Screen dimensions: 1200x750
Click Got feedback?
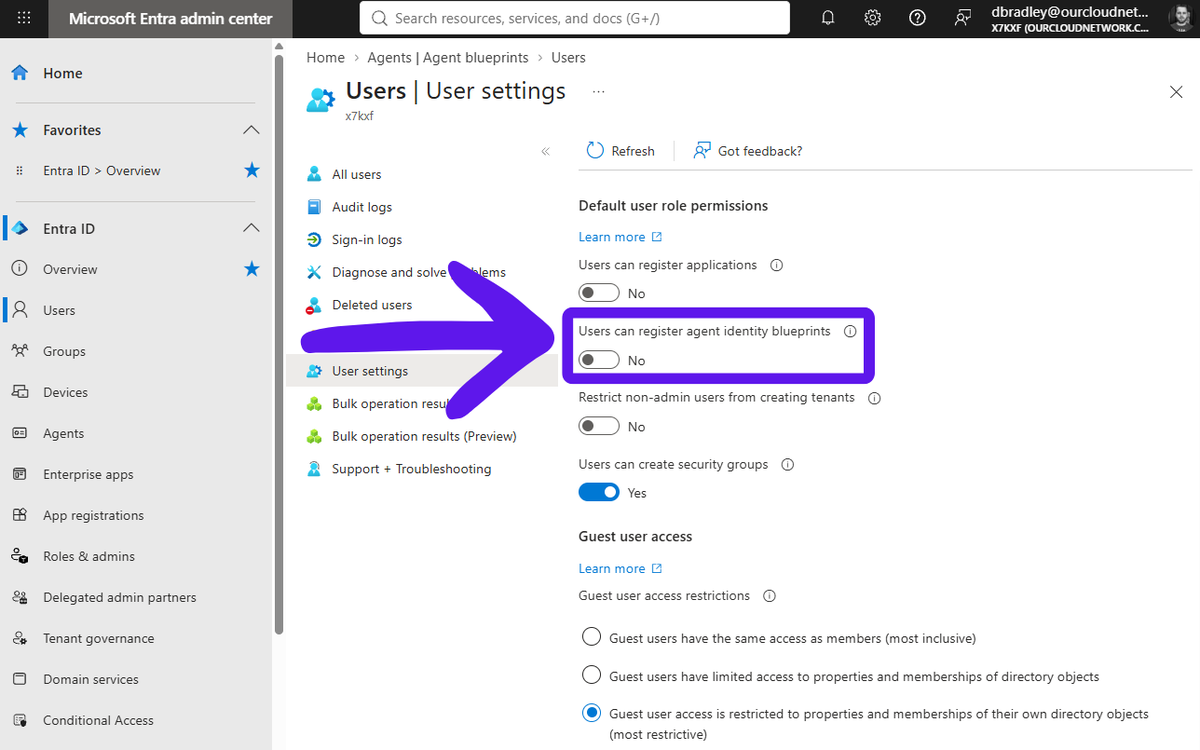coord(748,151)
